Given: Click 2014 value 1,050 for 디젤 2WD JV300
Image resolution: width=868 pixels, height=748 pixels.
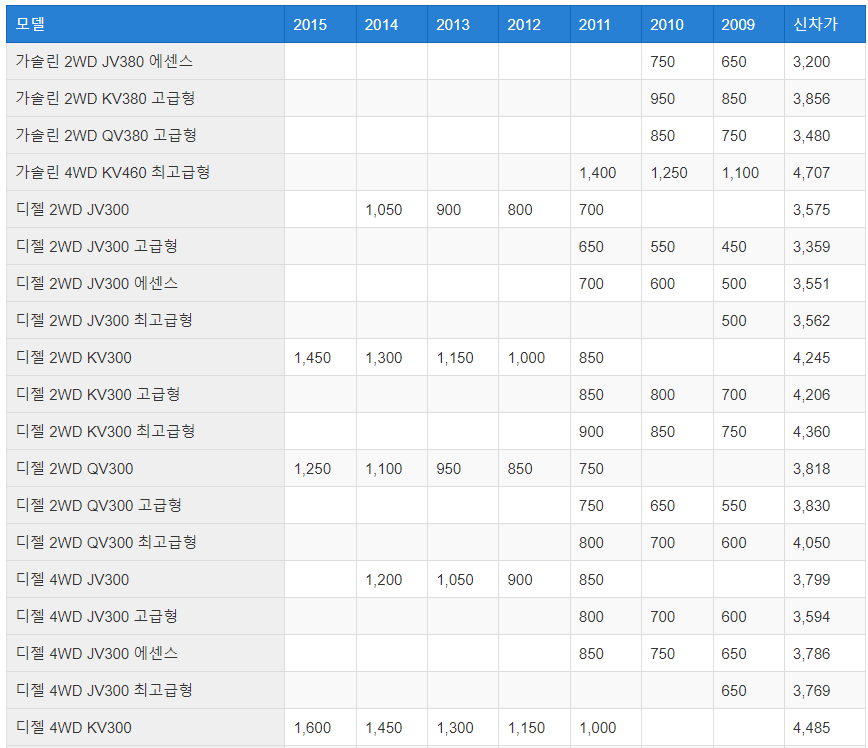Looking at the screenshot, I should pyautogui.click(x=384, y=210).
